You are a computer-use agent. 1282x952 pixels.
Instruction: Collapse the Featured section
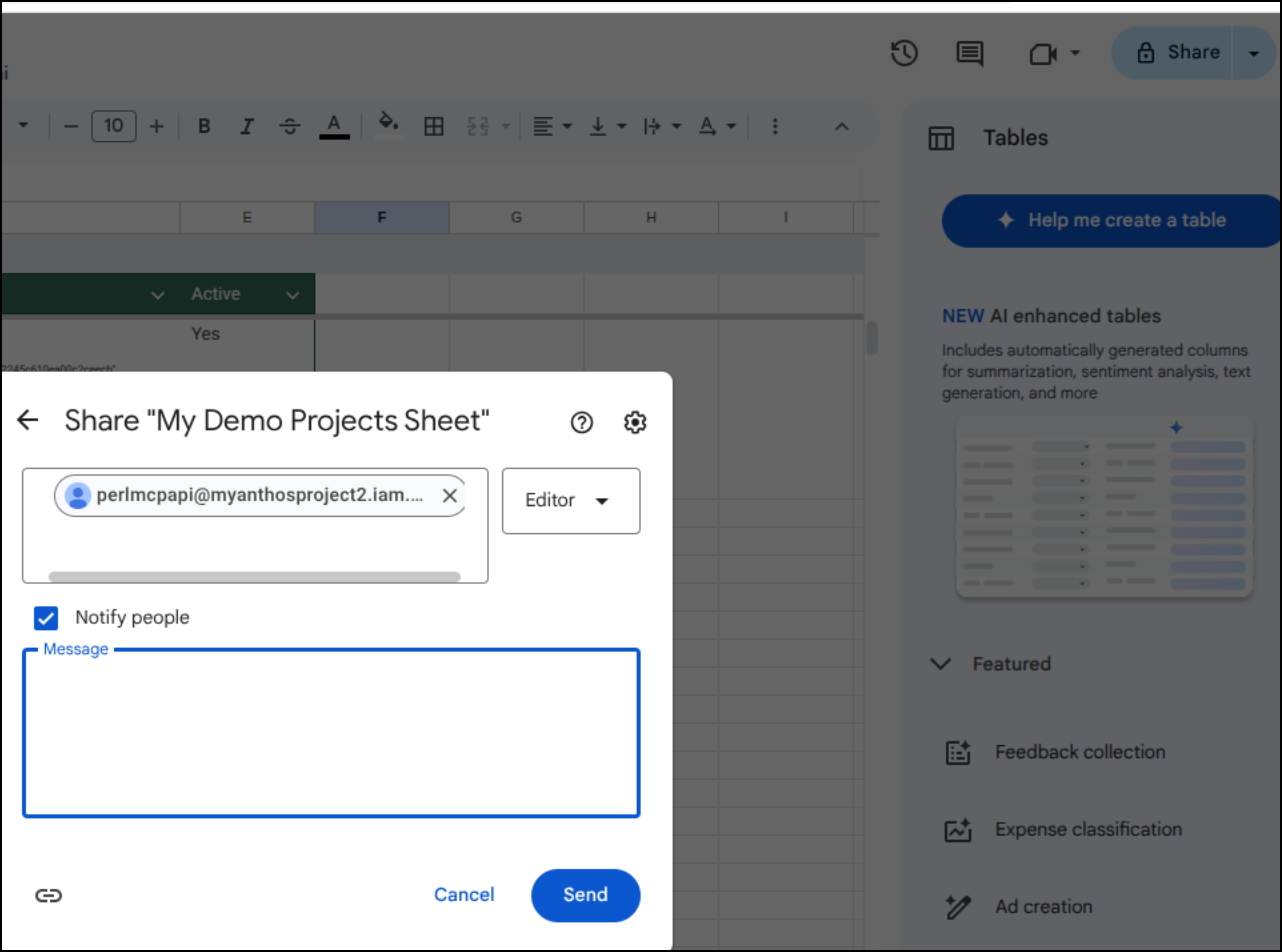click(x=940, y=664)
